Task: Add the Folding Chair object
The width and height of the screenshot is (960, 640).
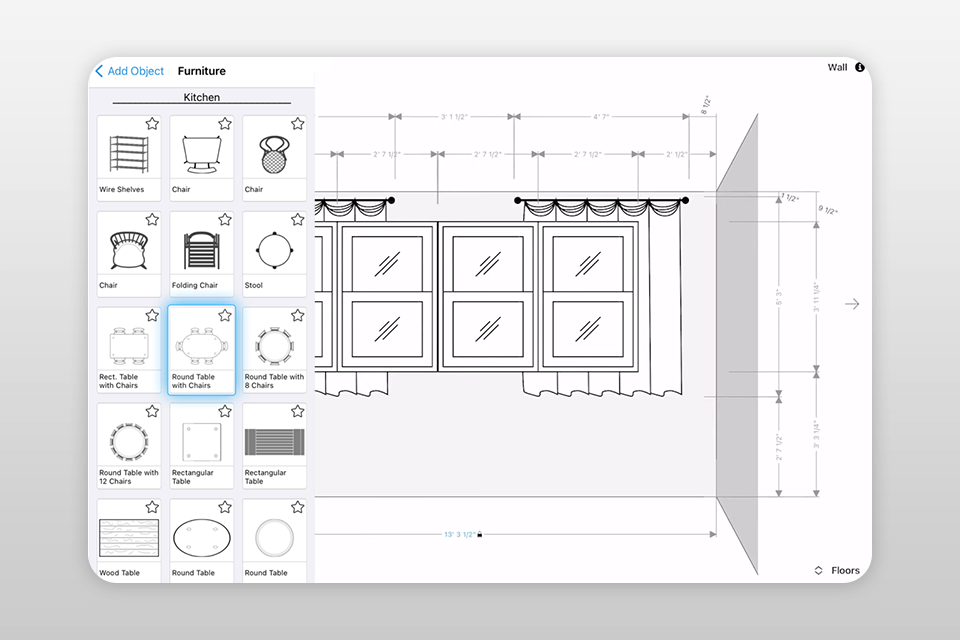Action: pyautogui.click(x=201, y=254)
